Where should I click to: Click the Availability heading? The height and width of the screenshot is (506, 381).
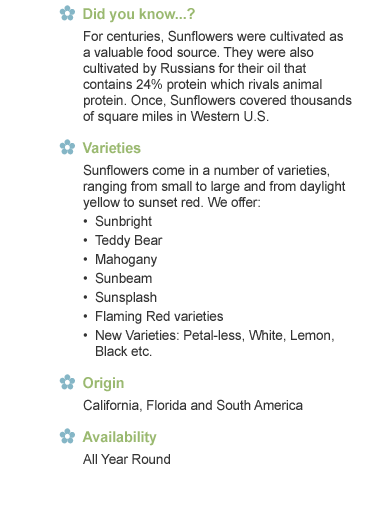pos(119,437)
